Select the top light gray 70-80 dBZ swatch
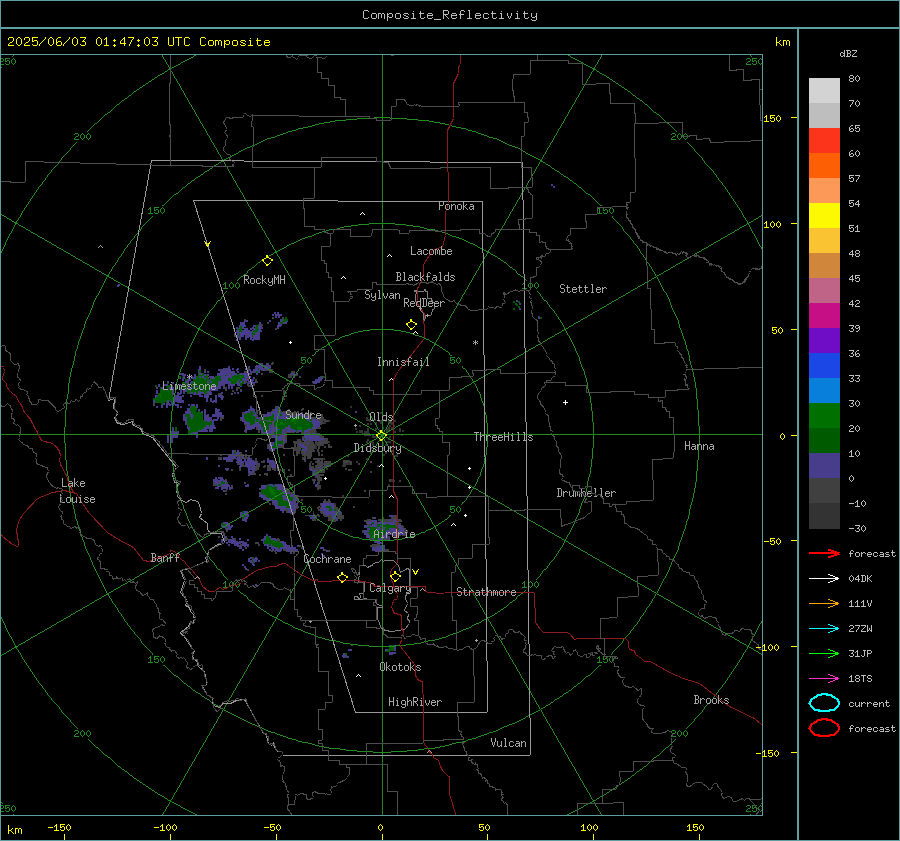The image size is (900, 841). (x=824, y=91)
